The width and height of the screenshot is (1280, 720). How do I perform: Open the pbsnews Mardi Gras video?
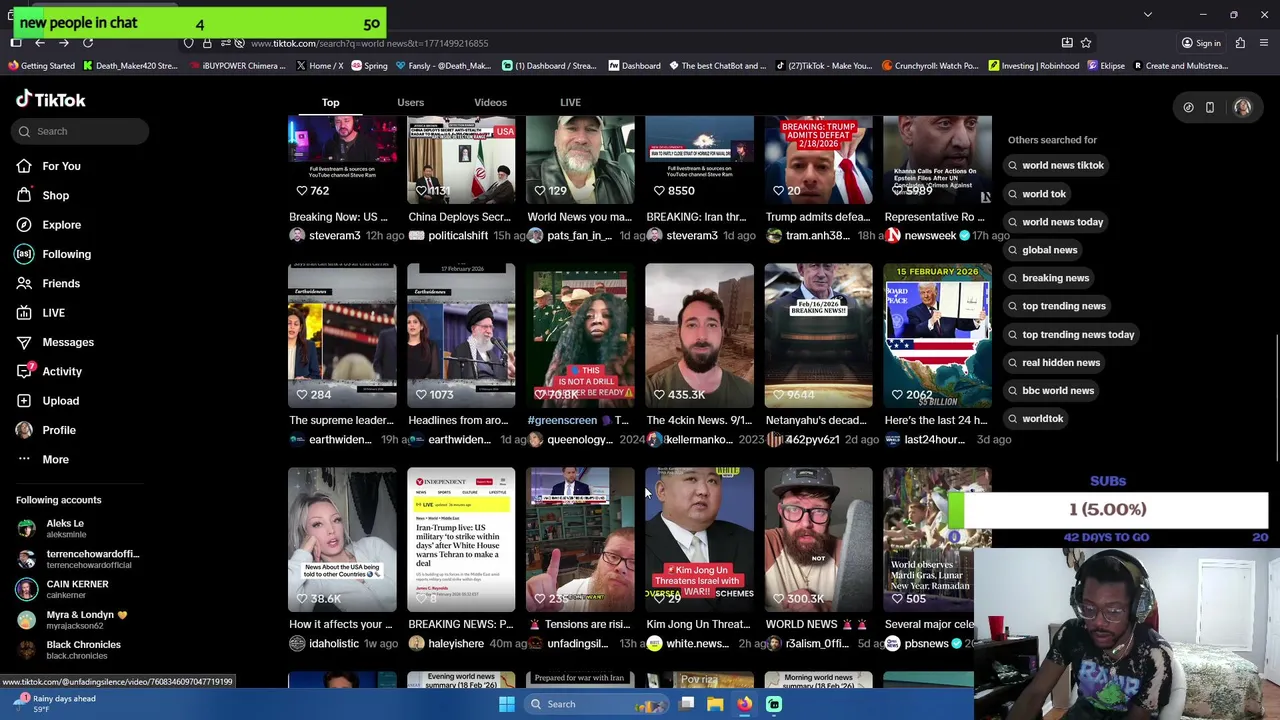(937, 539)
